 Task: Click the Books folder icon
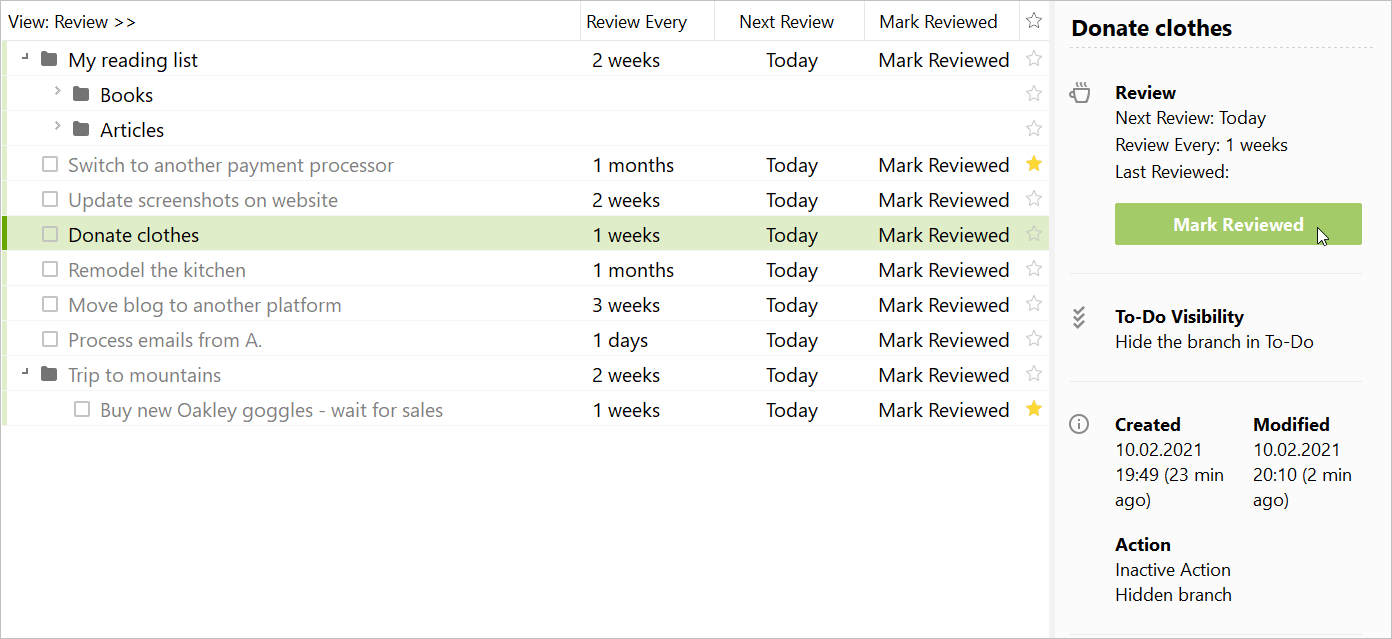[81, 94]
